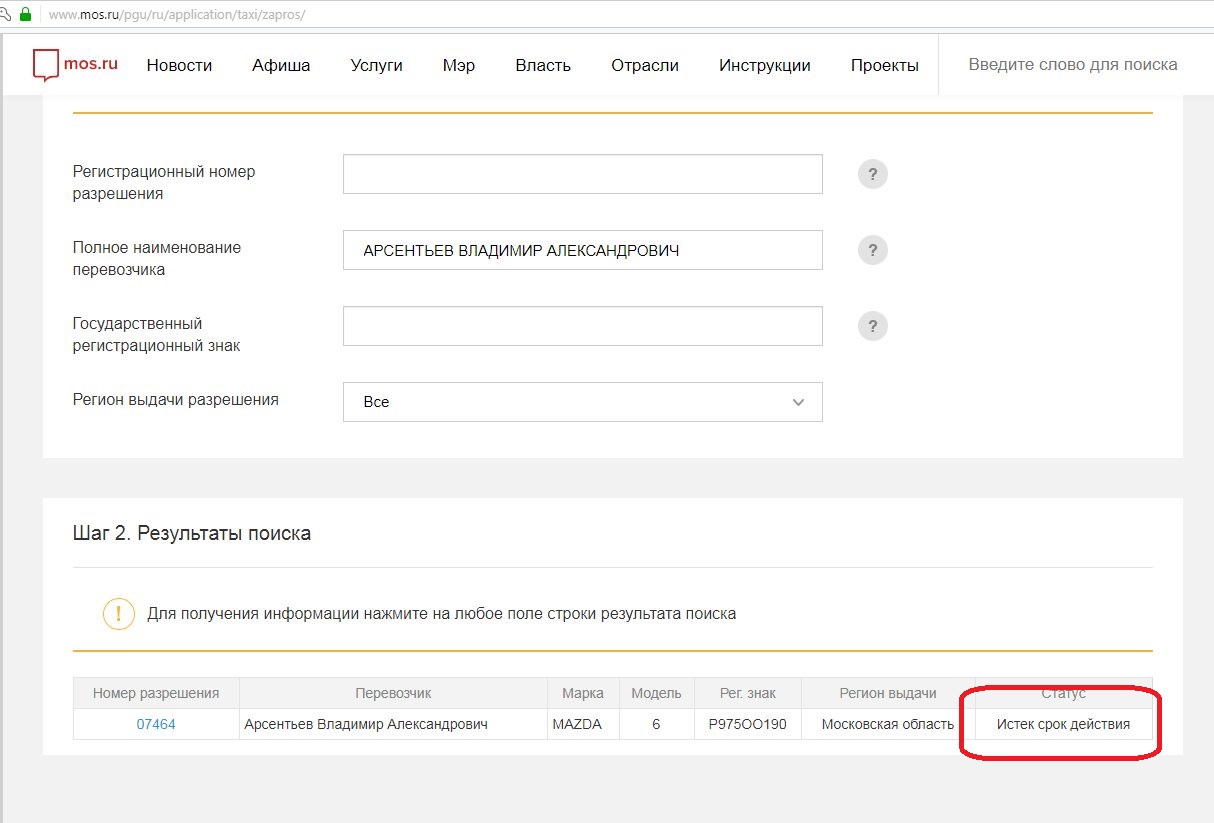Click the Перевозчик column header

(393, 693)
